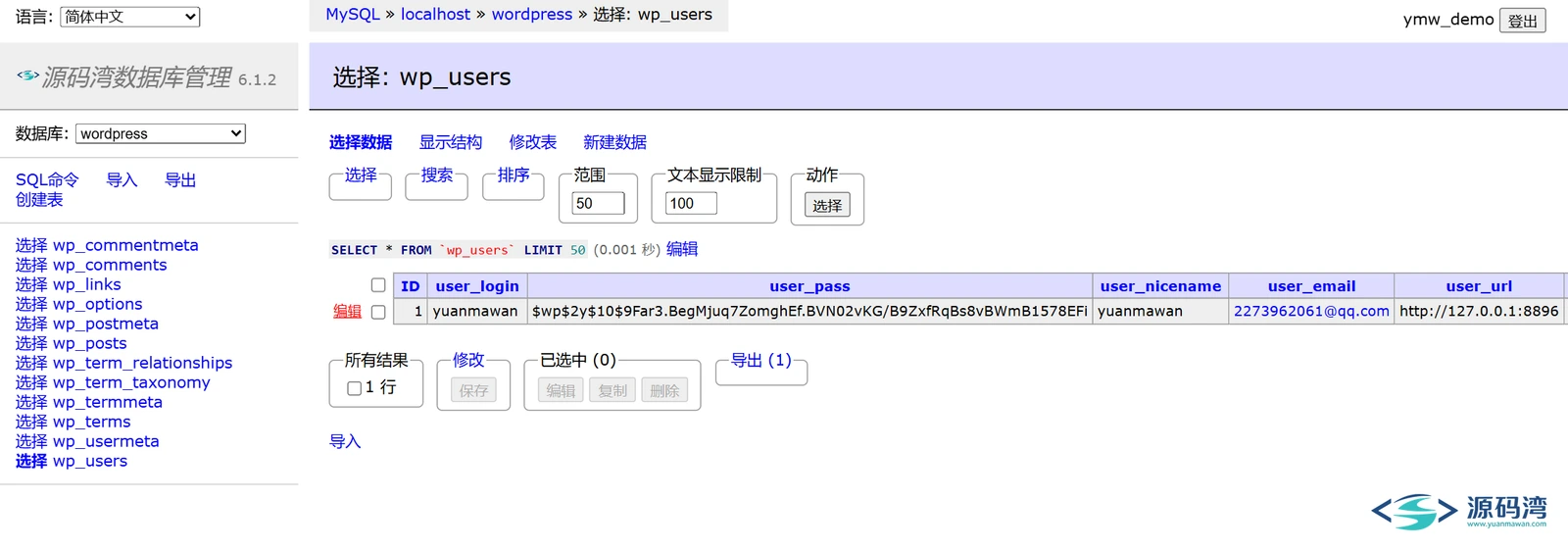Viewport: 1568px width, 550px height.
Task: Sort by user_url column header
Action: (x=1479, y=286)
